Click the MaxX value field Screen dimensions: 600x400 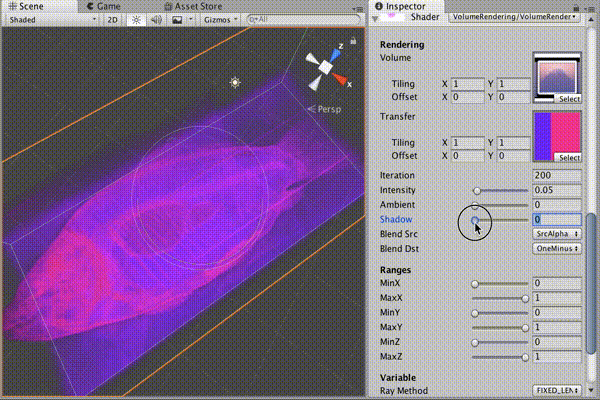click(x=557, y=298)
